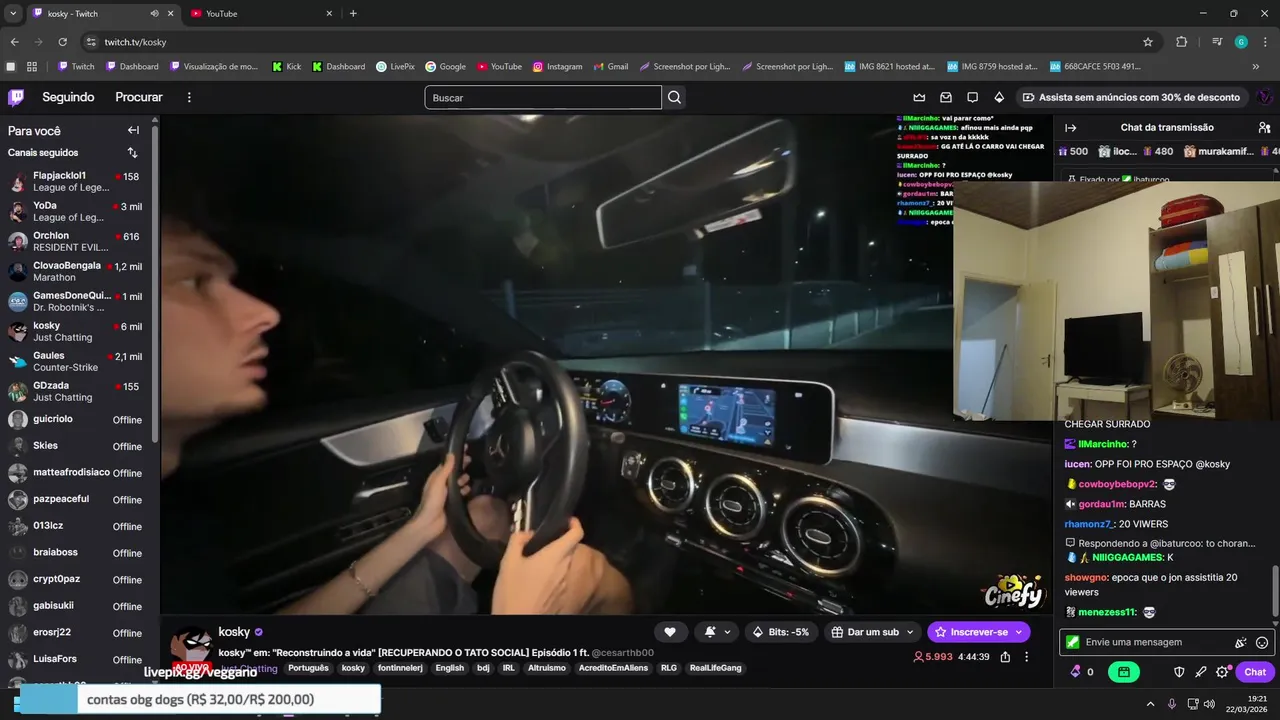Image resolution: width=1280 pixels, height=720 pixels.
Task: Open ClovaoBengala Marathon channel
Action: [78, 271]
